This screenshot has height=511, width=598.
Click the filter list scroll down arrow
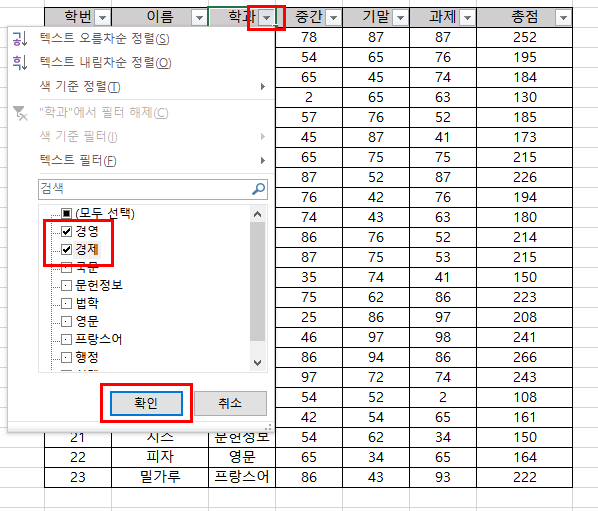[x=257, y=362]
